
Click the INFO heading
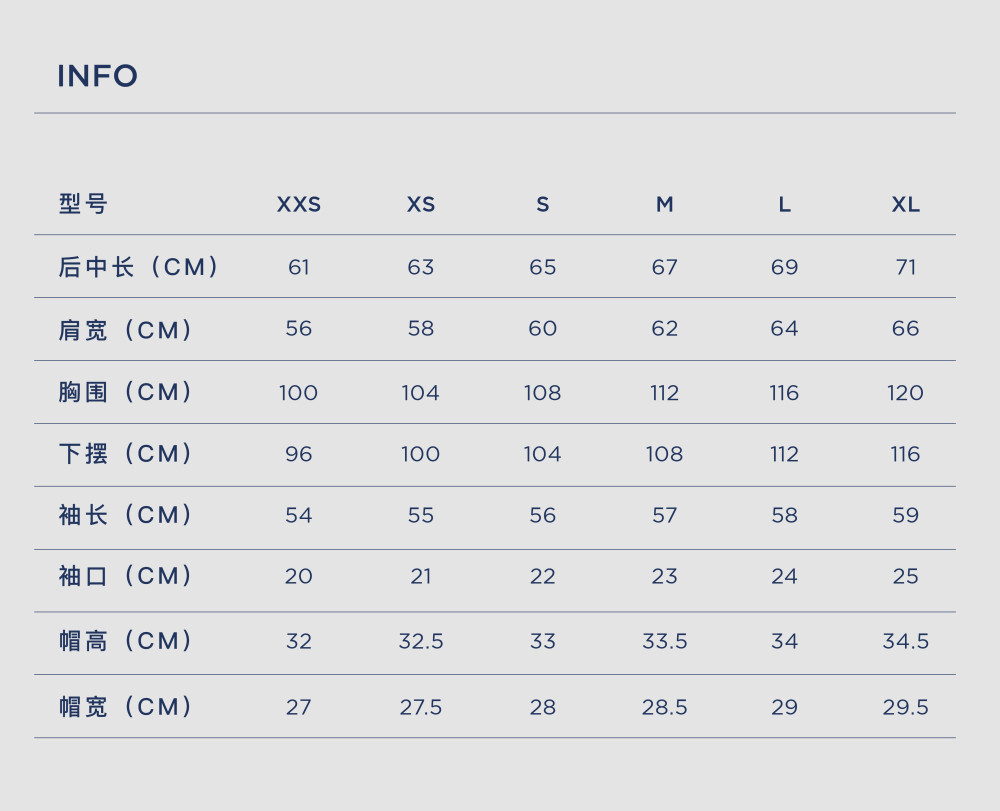[98, 76]
